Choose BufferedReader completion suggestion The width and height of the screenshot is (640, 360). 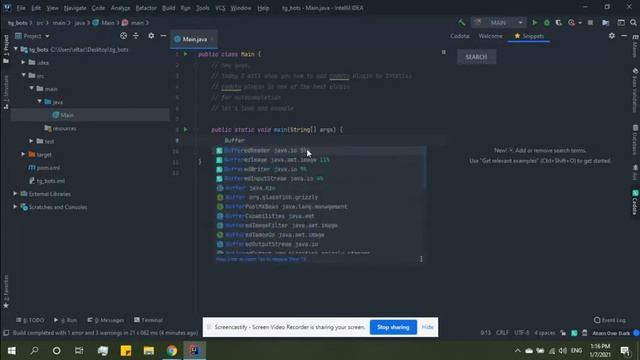pyautogui.click(x=320, y=151)
